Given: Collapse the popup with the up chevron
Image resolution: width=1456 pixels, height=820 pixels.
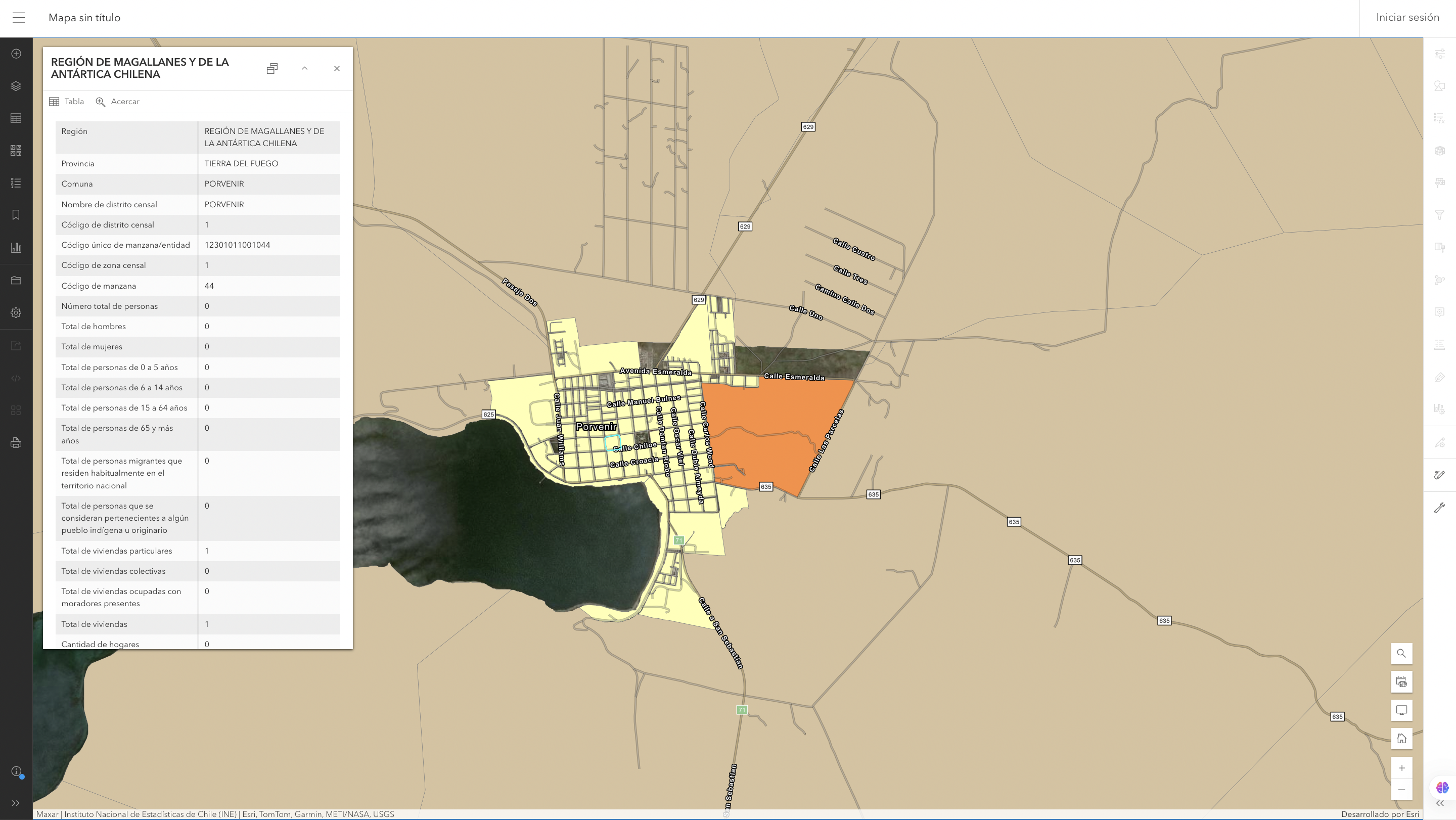Looking at the screenshot, I should click(x=304, y=68).
